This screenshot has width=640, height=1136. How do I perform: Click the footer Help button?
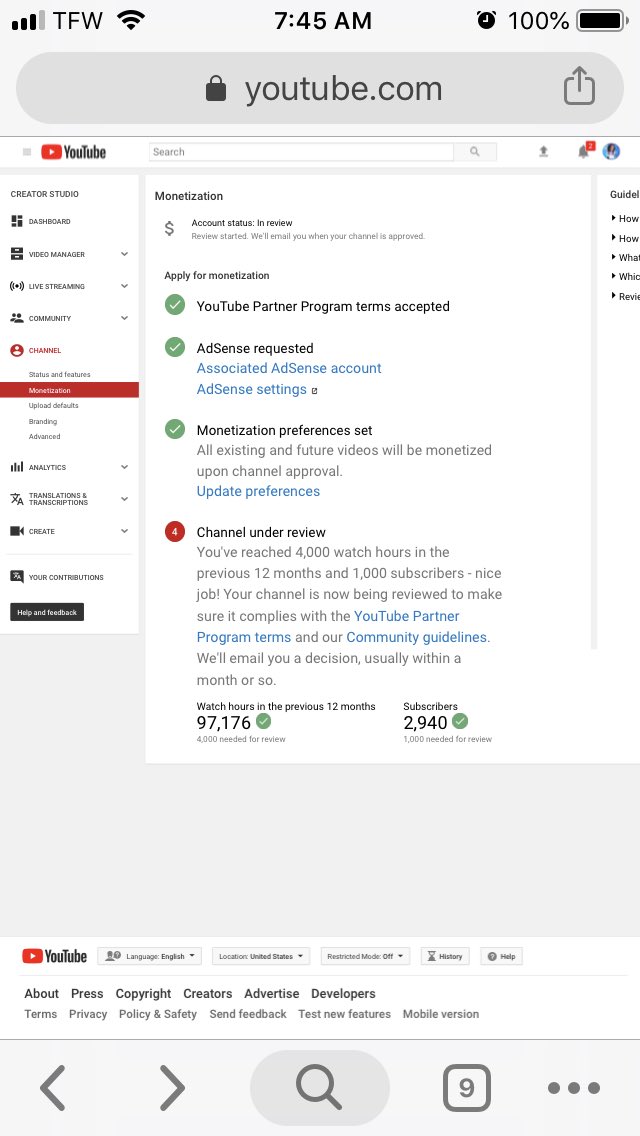pyautogui.click(x=502, y=956)
